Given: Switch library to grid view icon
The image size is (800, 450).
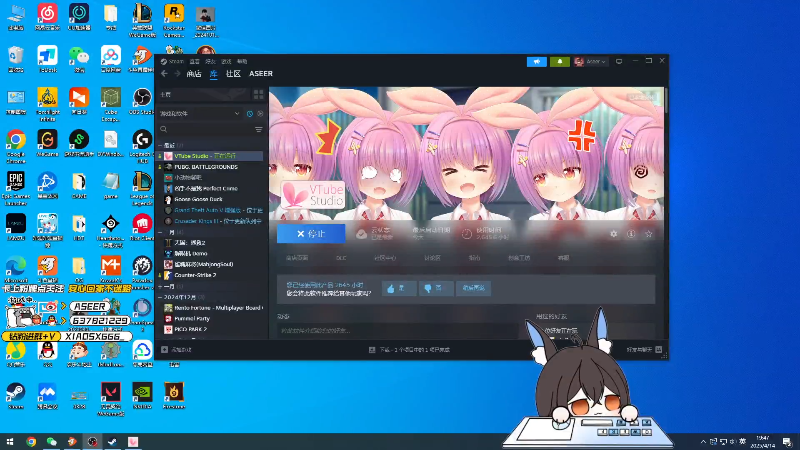Looking at the screenshot, I should pos(259,94).
